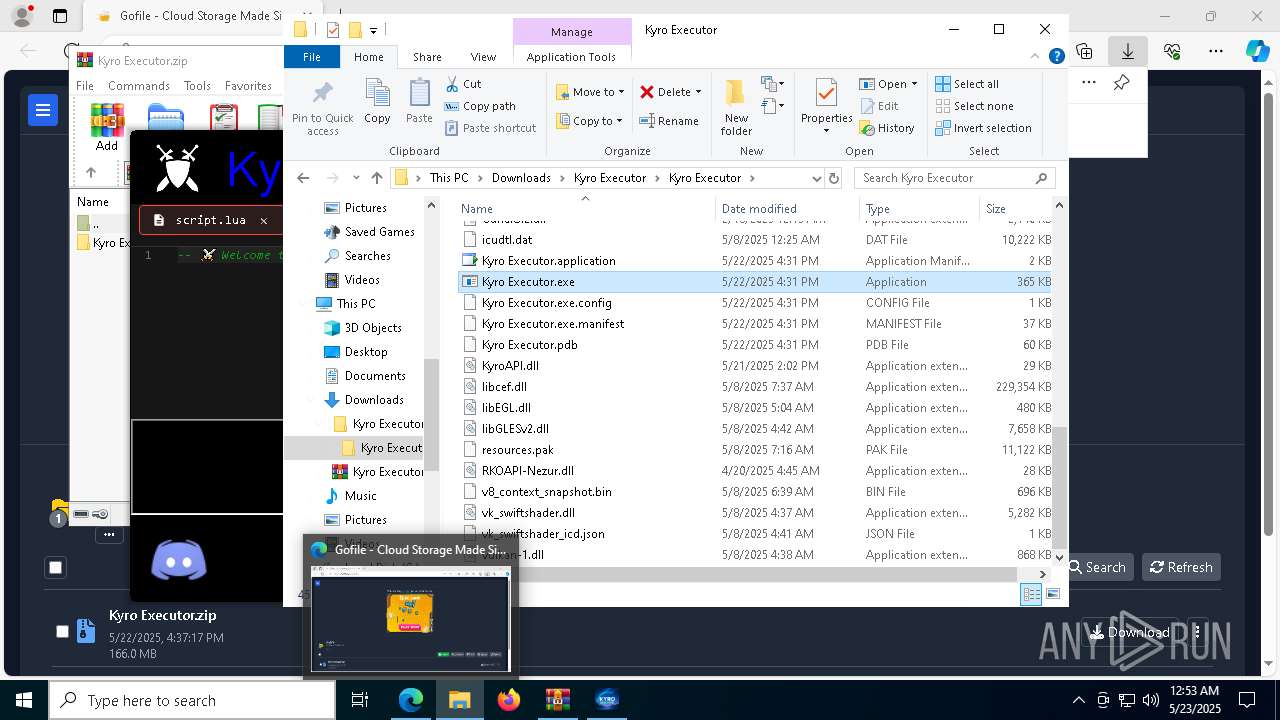This screenshot has width=1280, height=720.
Task: Click WinRAR Add toolbar icon
Action: click(x=107, y=127)
